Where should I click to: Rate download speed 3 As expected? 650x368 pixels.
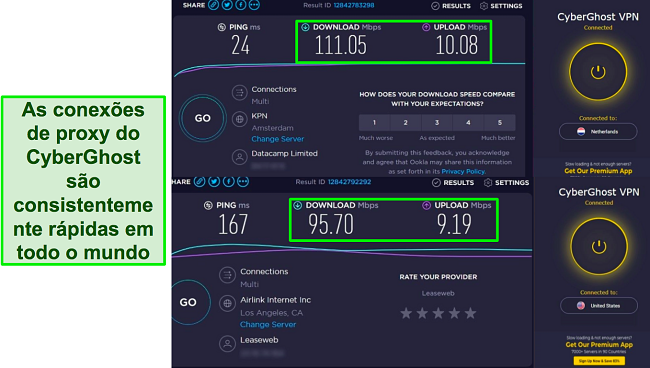pyautogui.click(x=437, y=123)
